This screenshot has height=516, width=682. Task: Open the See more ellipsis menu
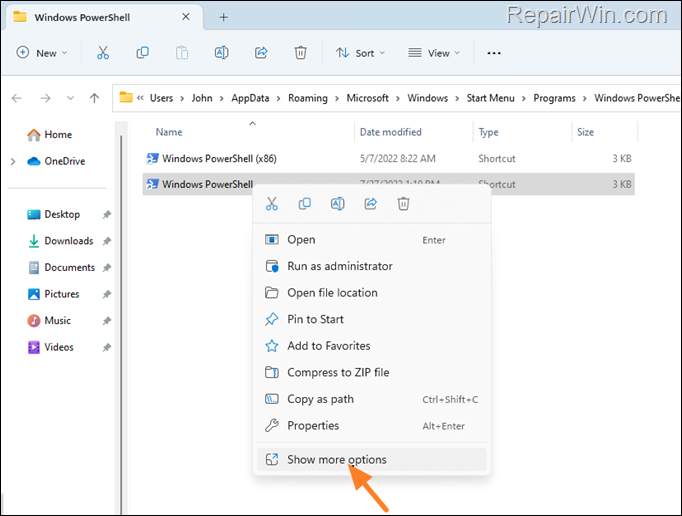tap(494, 53)
